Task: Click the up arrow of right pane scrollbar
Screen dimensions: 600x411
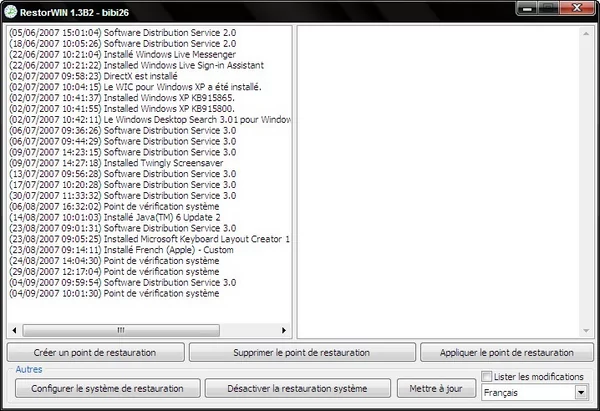Action: 586,34
